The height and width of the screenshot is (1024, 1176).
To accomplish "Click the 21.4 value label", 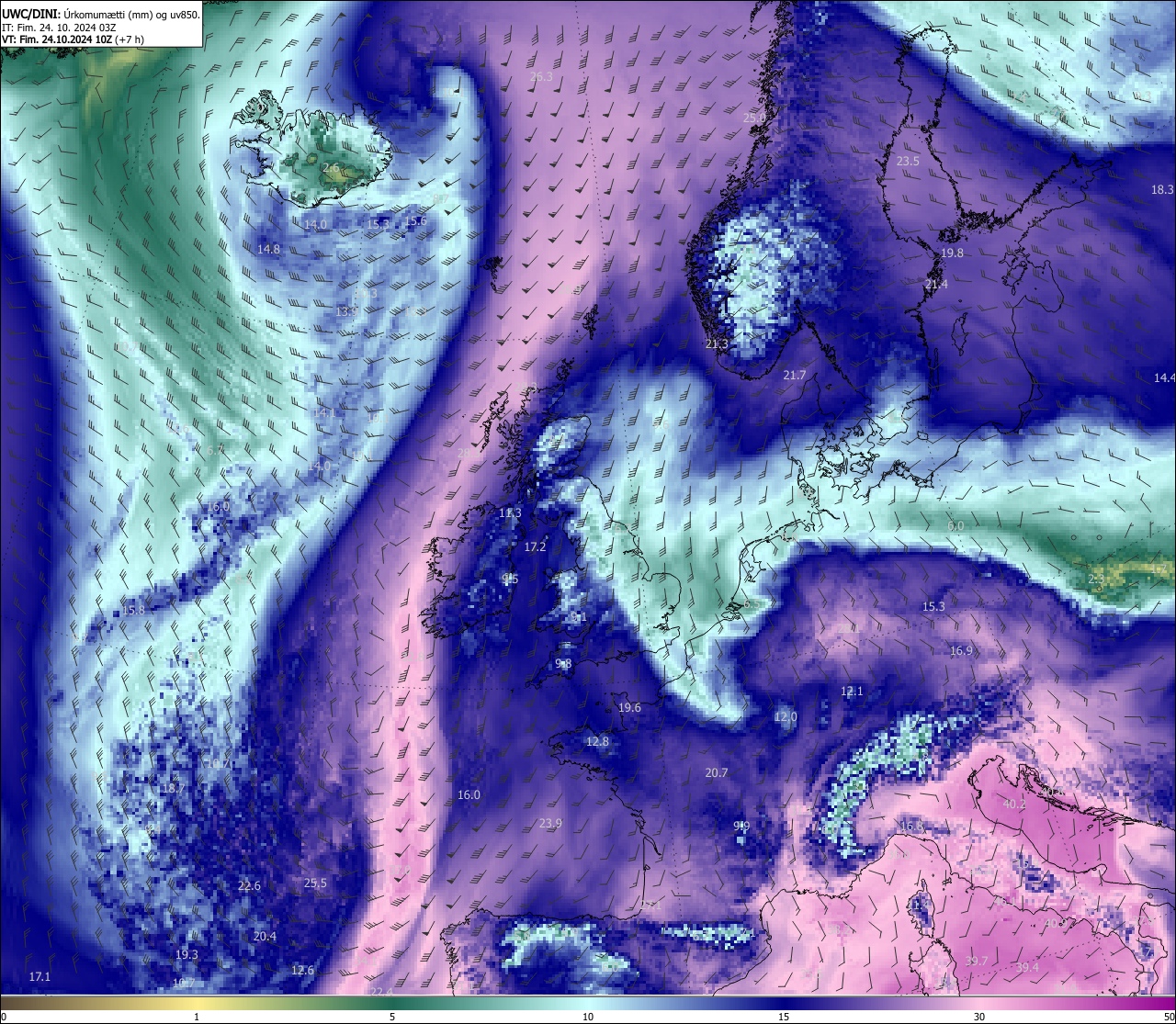I will pos(936,285).
